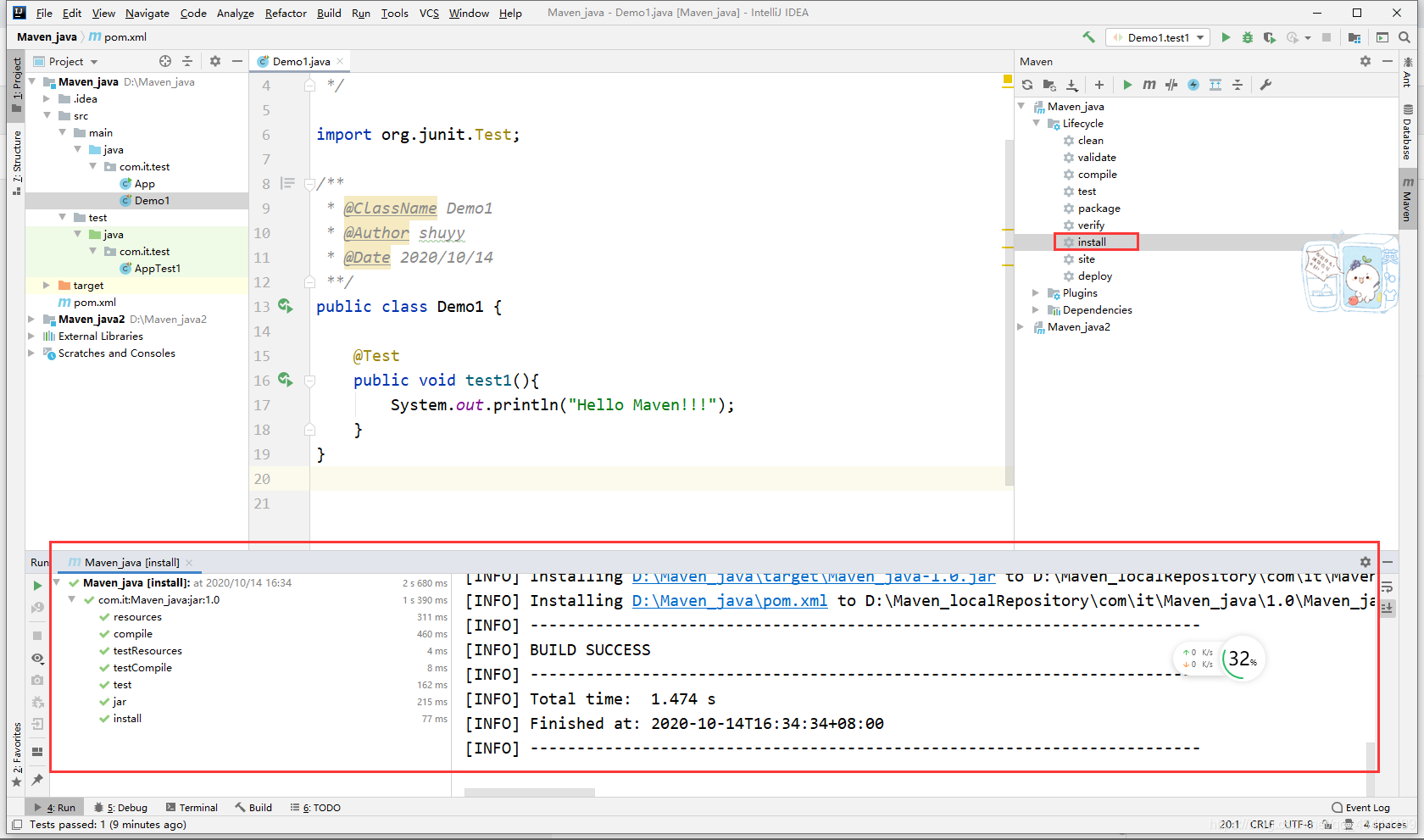Click the pom.xml breadcrumb

click(x=119, y=37)
